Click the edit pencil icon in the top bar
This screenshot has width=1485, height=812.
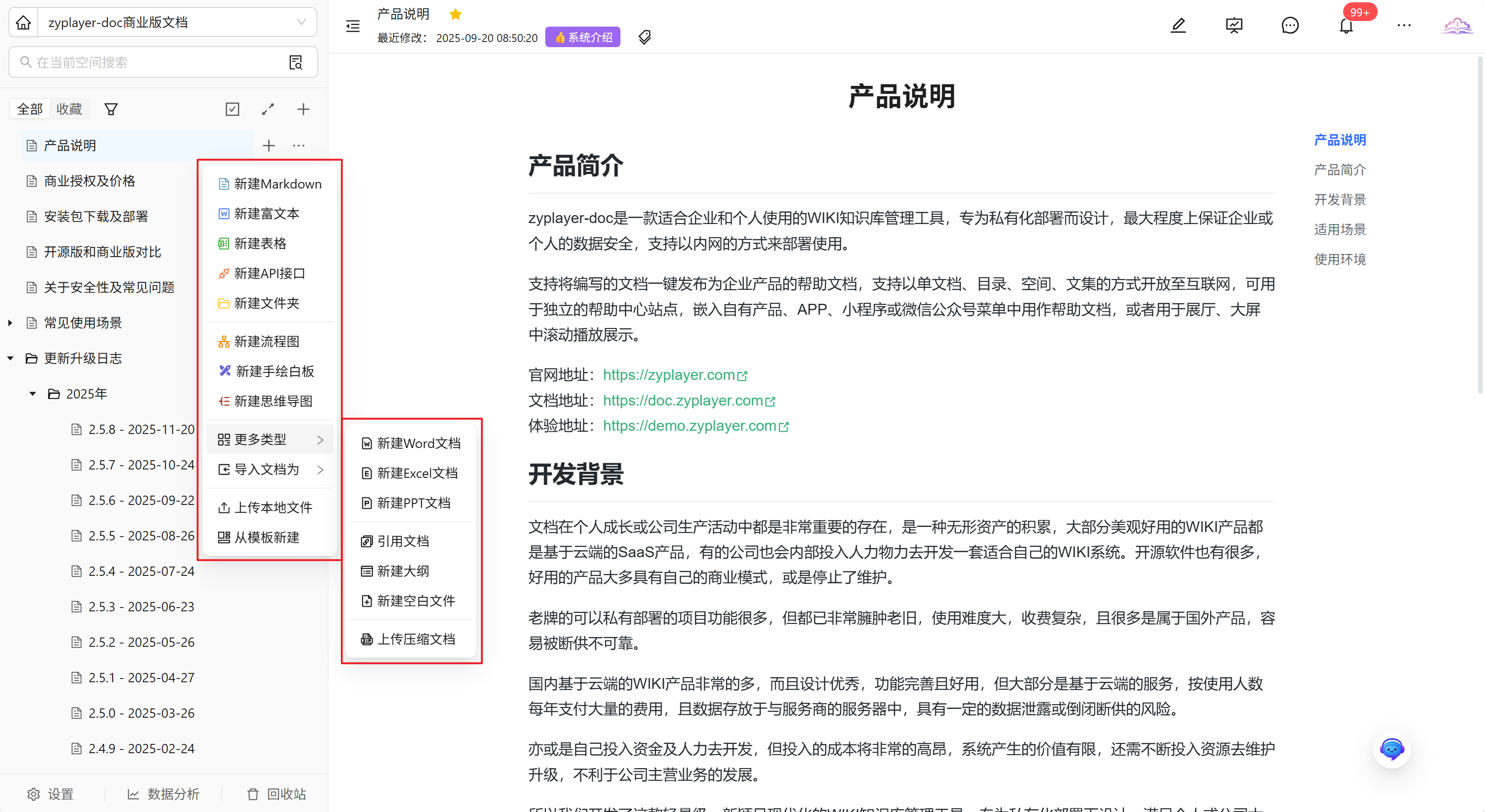click(1178, 25)
